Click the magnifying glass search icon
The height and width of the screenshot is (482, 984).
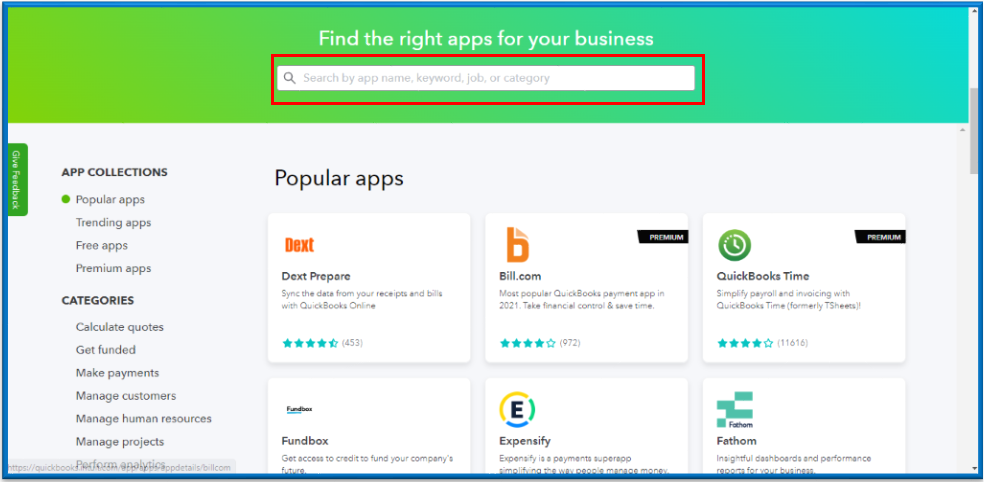(x=289, y=78)
